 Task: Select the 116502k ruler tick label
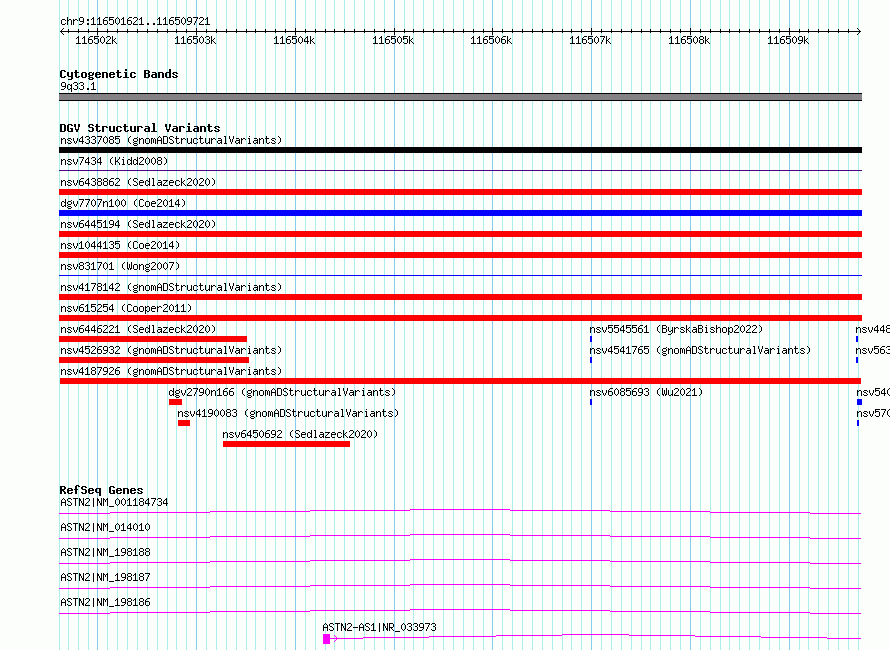click(x=96, y=40)
